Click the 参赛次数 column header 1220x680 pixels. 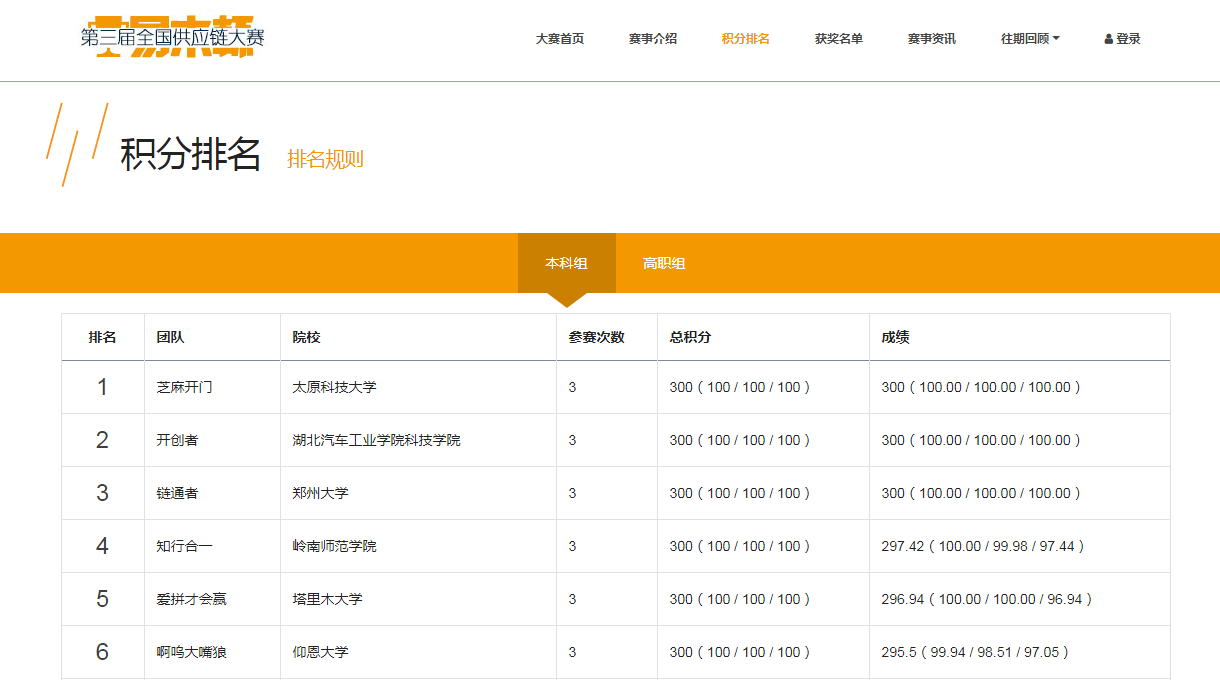pos(596,338)
